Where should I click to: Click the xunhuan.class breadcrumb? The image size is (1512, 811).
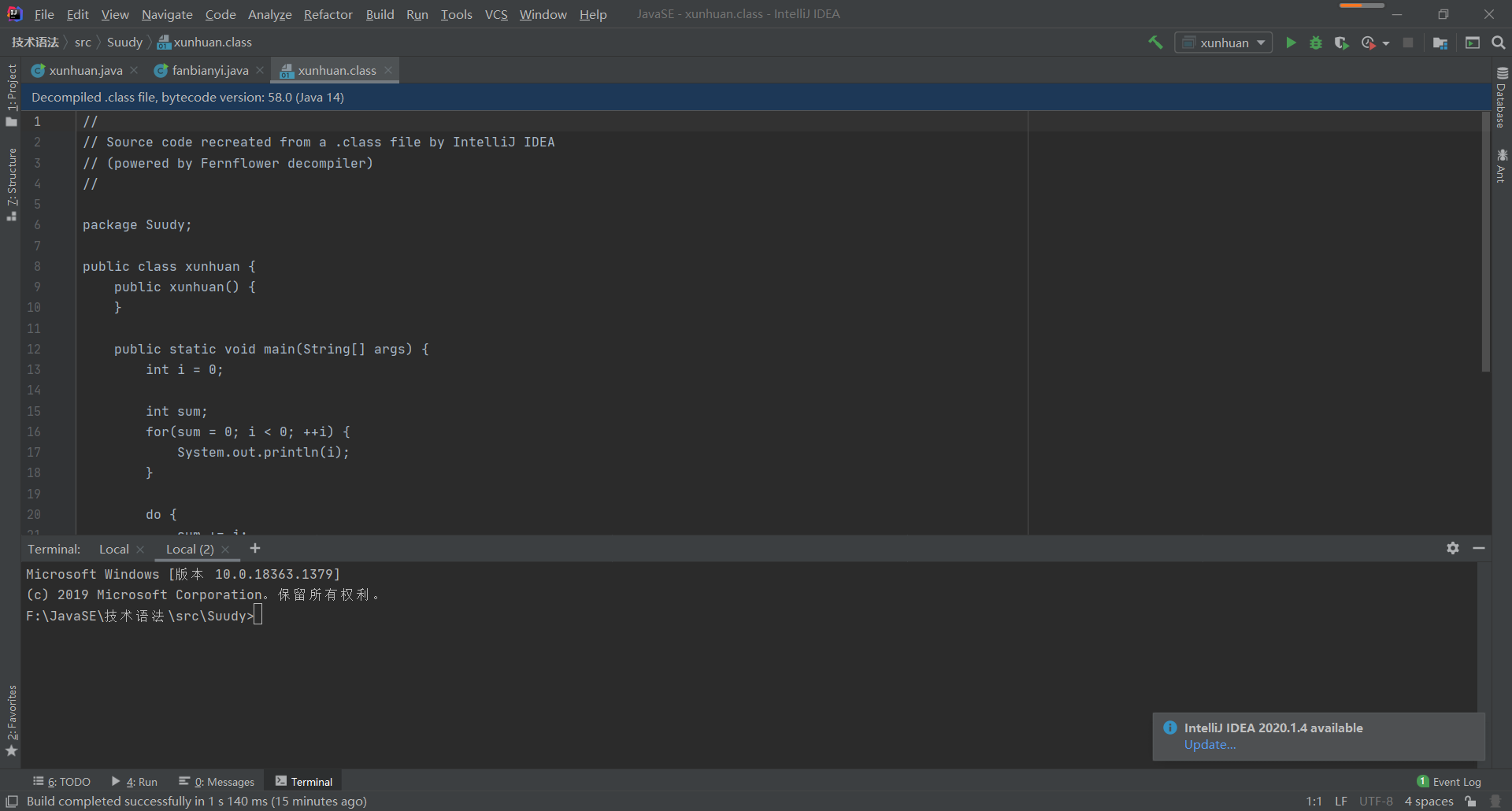tap(205, 43)
